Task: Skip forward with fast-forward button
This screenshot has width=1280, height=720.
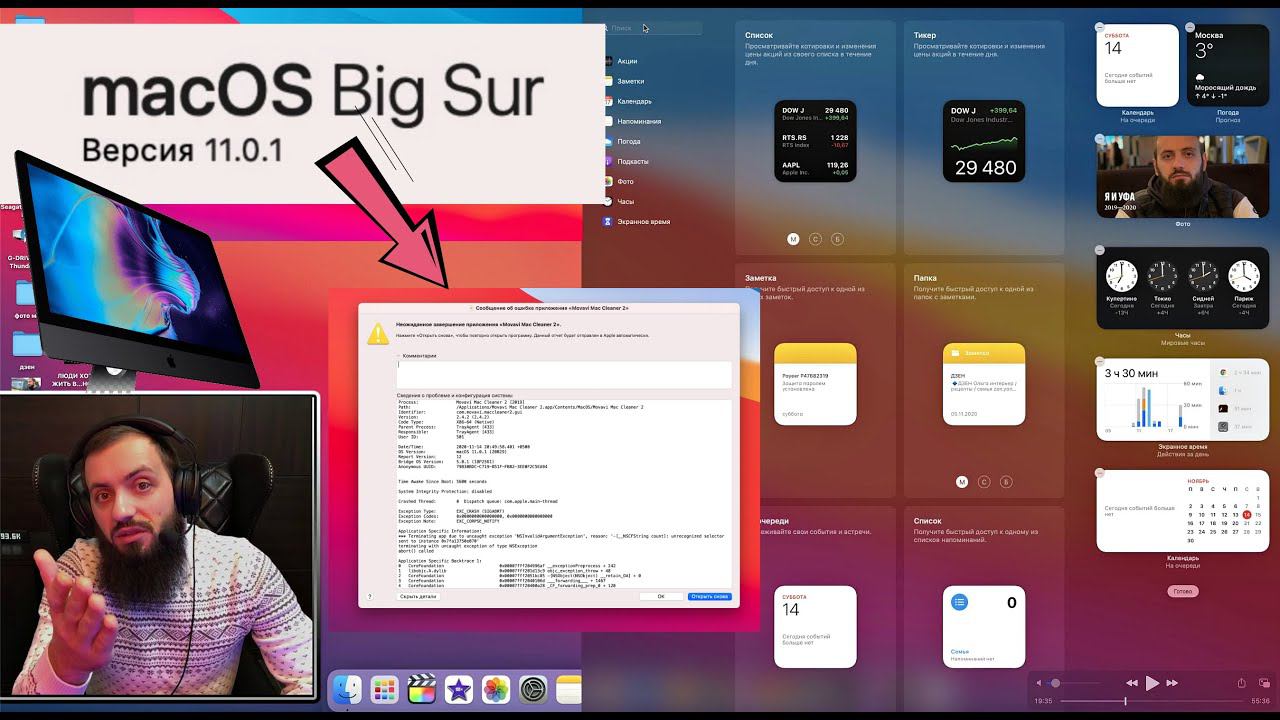Action: click(1173, 683)
